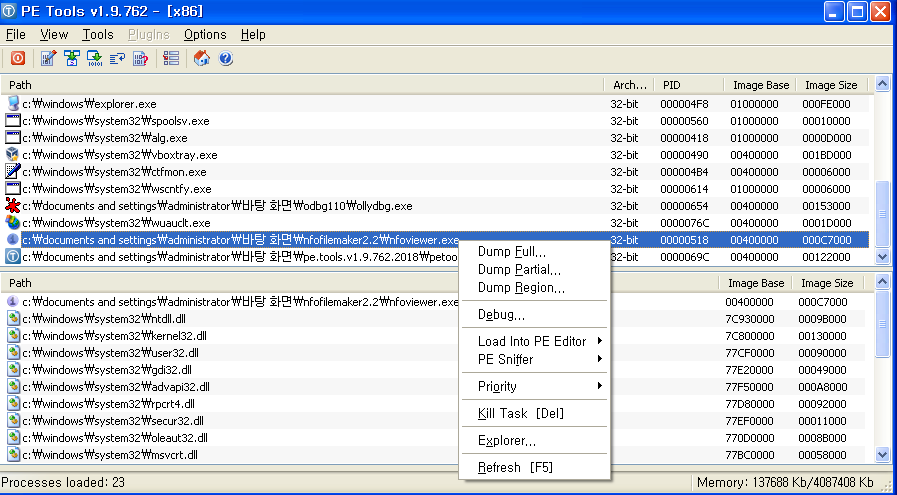897x495 pixels.
Task: Select Refresh [F5] in context menu
Action: (535, 467)
